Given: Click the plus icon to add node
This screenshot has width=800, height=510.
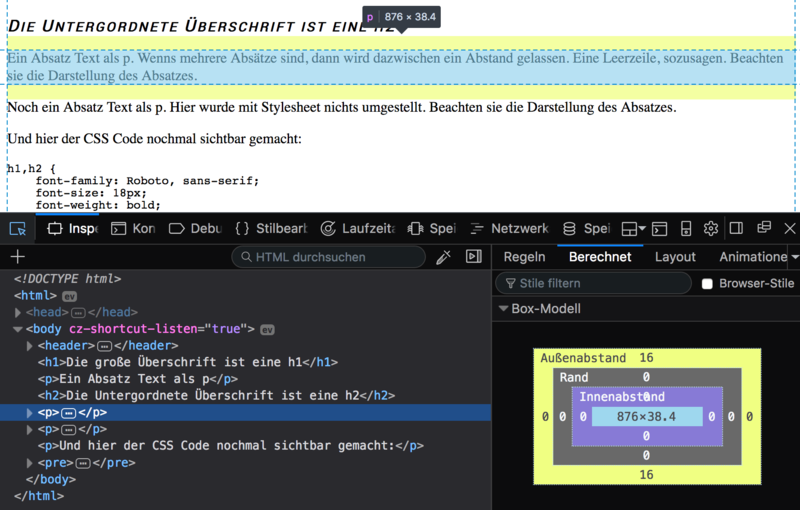Looking at the screenshot, I should pos(18,257).
